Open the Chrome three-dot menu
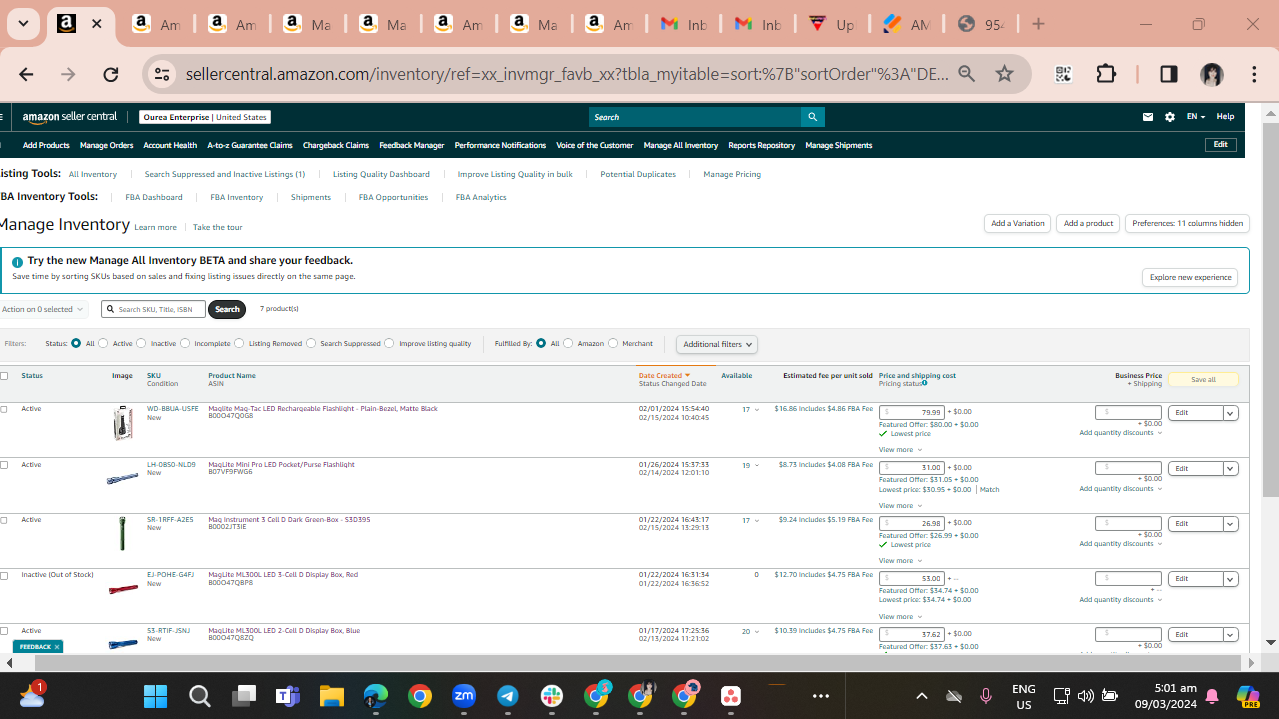Screen dimensions: 1279x719 tap(1254, 74)
